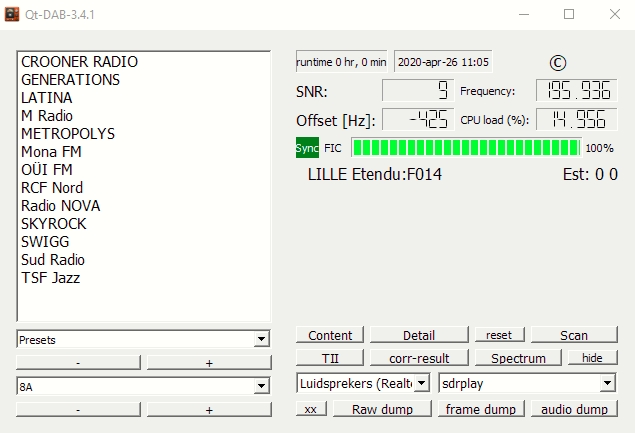Start a Scan
Screen dimensions: 635x433
(x=574, y=335)
